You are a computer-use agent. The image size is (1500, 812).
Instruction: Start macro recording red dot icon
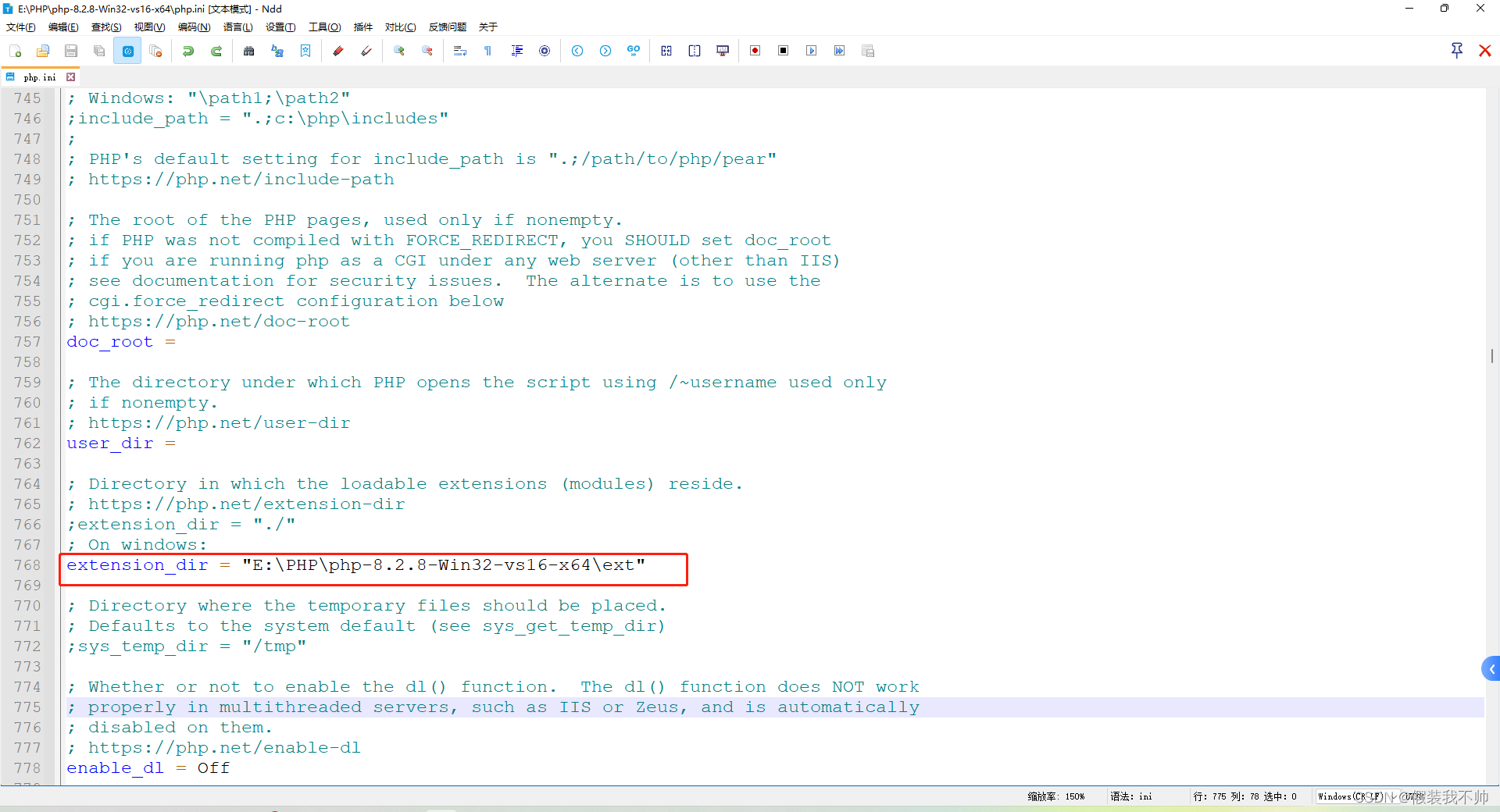[x=755, y=51]
